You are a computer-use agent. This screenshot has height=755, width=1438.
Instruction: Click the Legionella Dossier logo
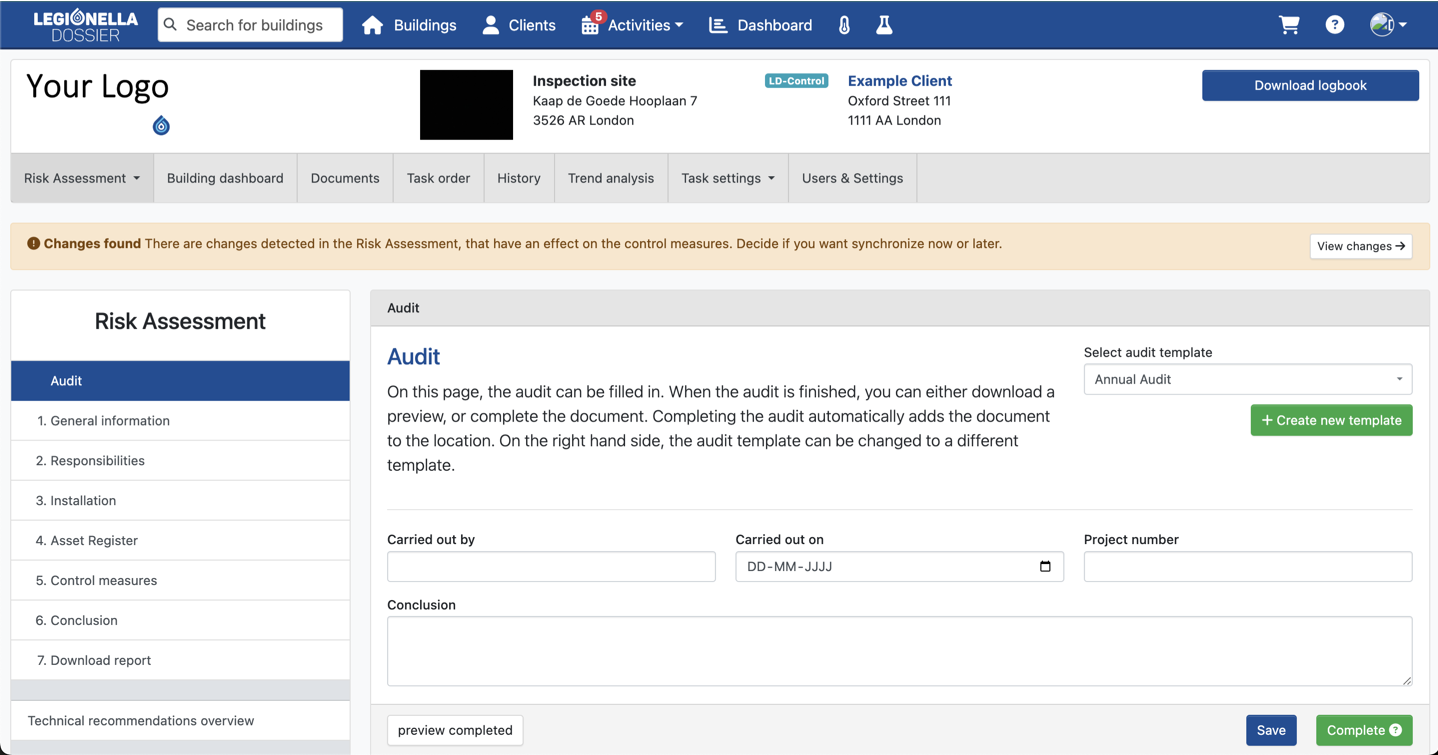pos(85,25)
